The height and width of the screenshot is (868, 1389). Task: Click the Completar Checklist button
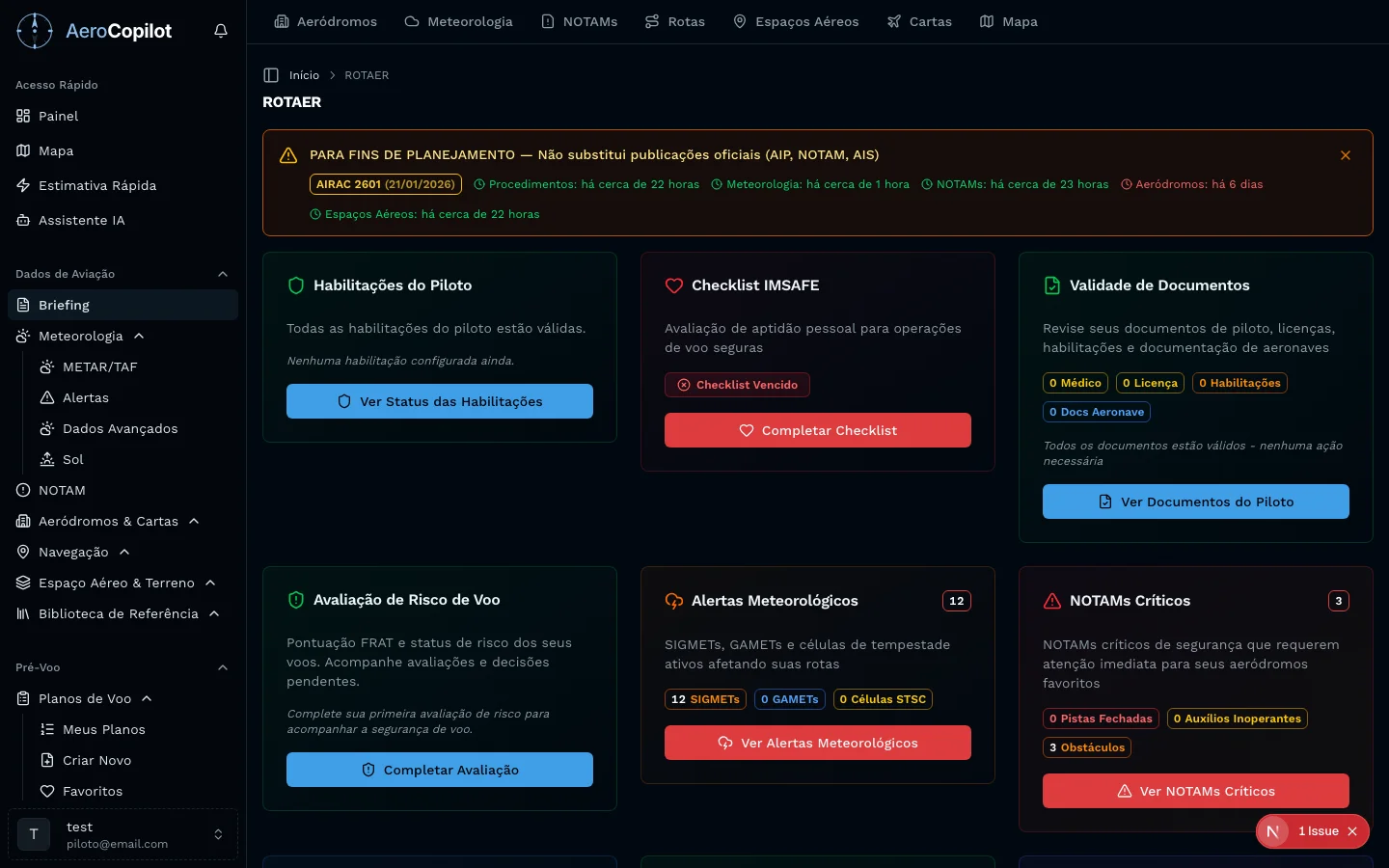click(817, 430)
